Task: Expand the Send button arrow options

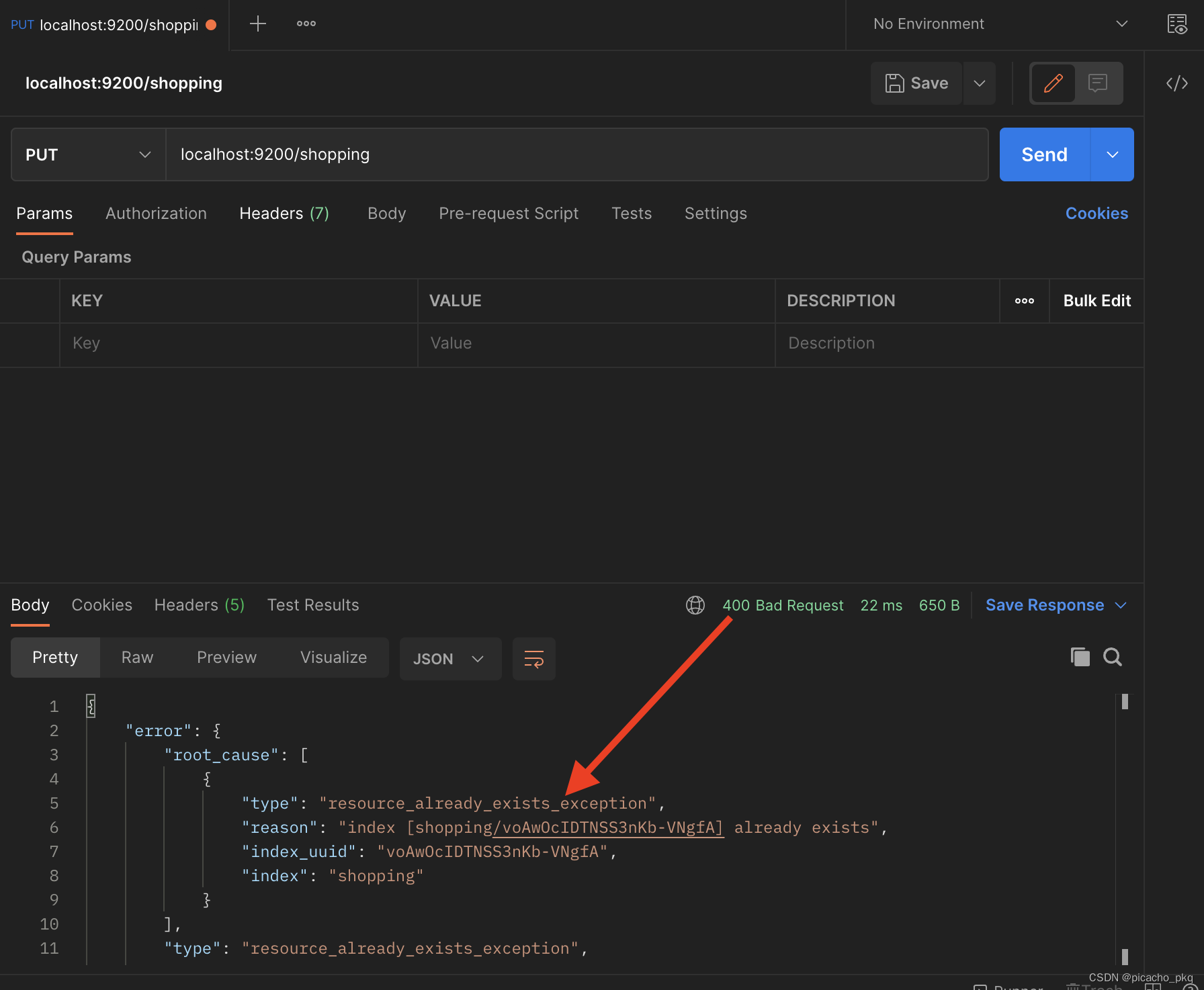Action: (x=1113, y=155)
